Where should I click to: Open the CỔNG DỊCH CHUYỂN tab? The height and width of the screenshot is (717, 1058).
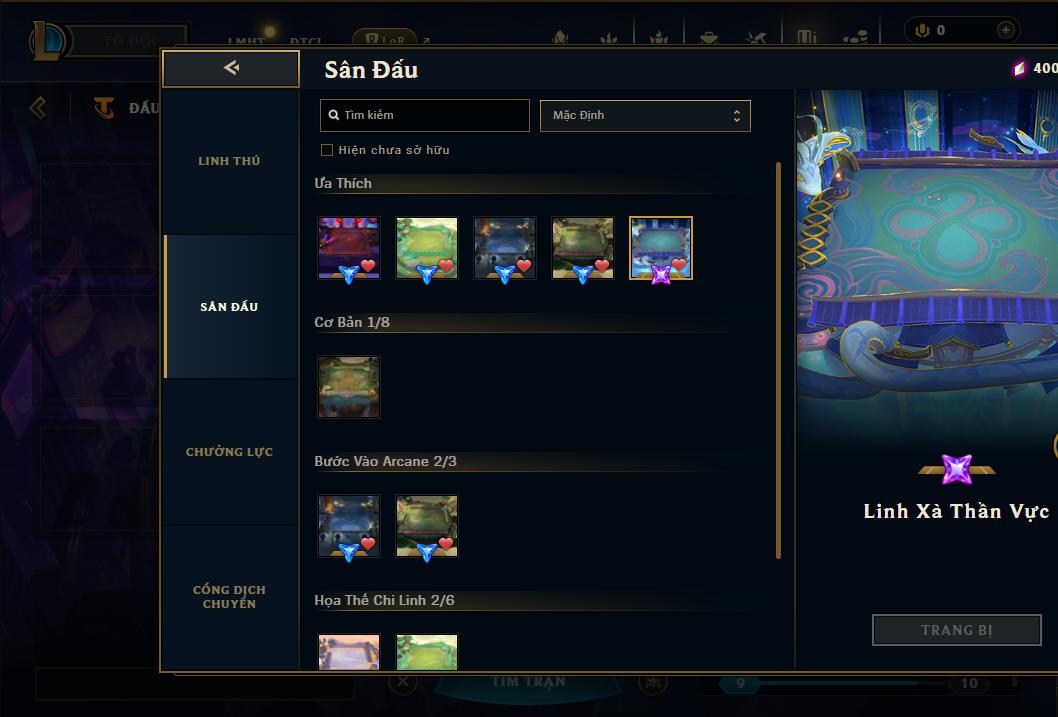(229, 597)
